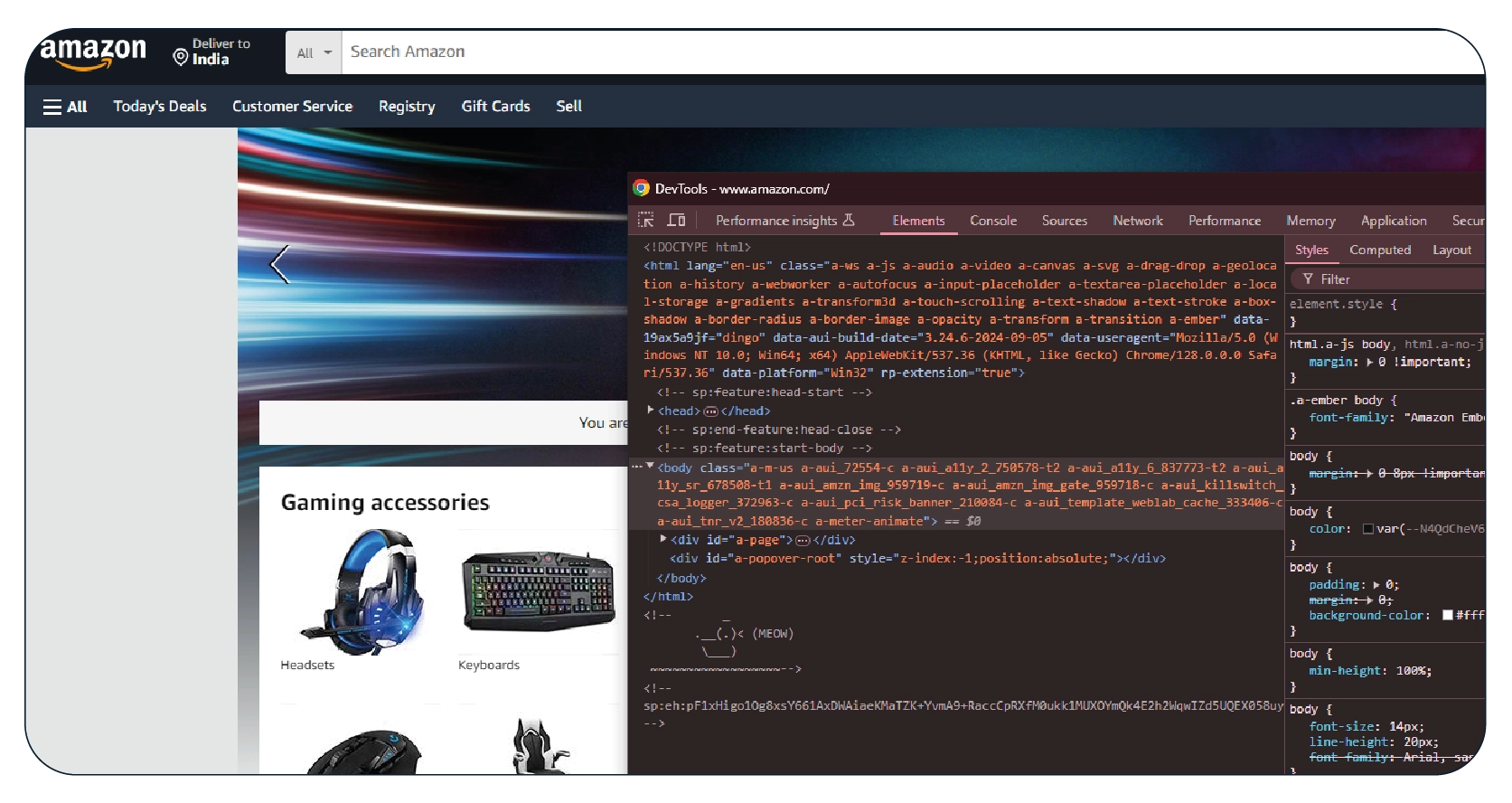Select the Elements tab
The height and width of the screenshot is (803, 1512).
tap(918, 221)
